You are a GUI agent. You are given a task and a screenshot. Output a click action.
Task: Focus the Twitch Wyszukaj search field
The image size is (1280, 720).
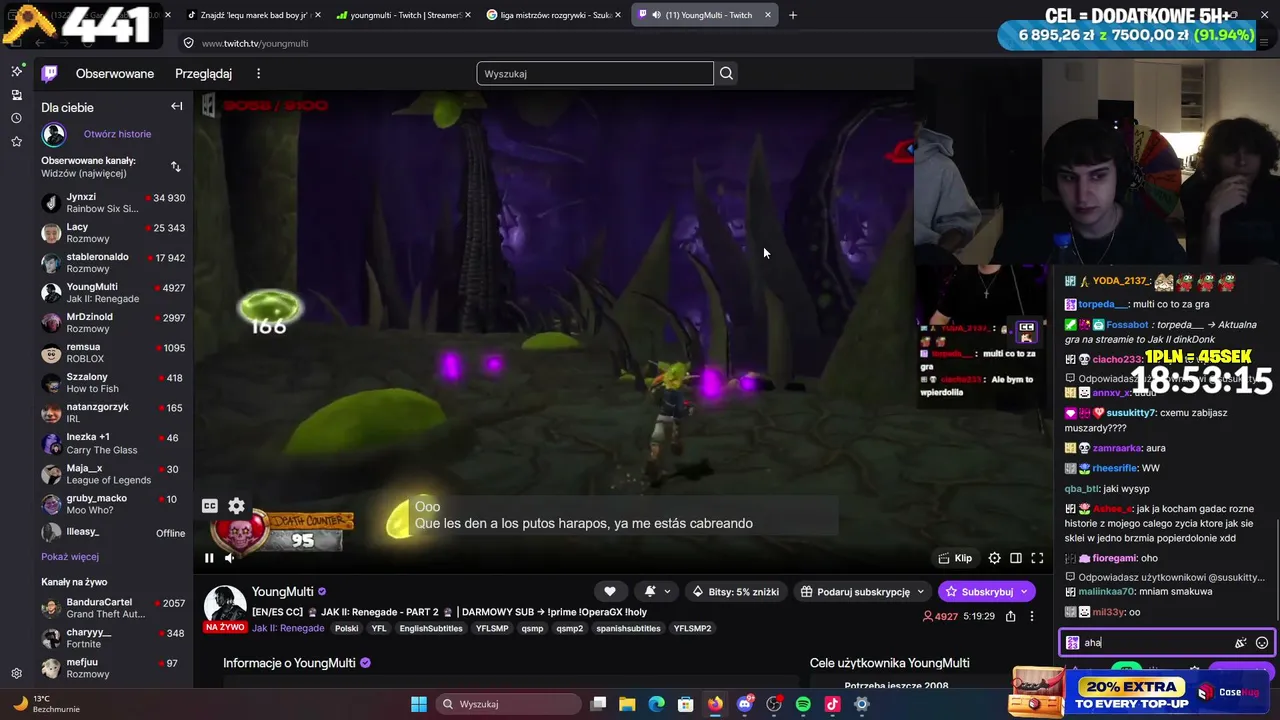click(x=595, y=73)
